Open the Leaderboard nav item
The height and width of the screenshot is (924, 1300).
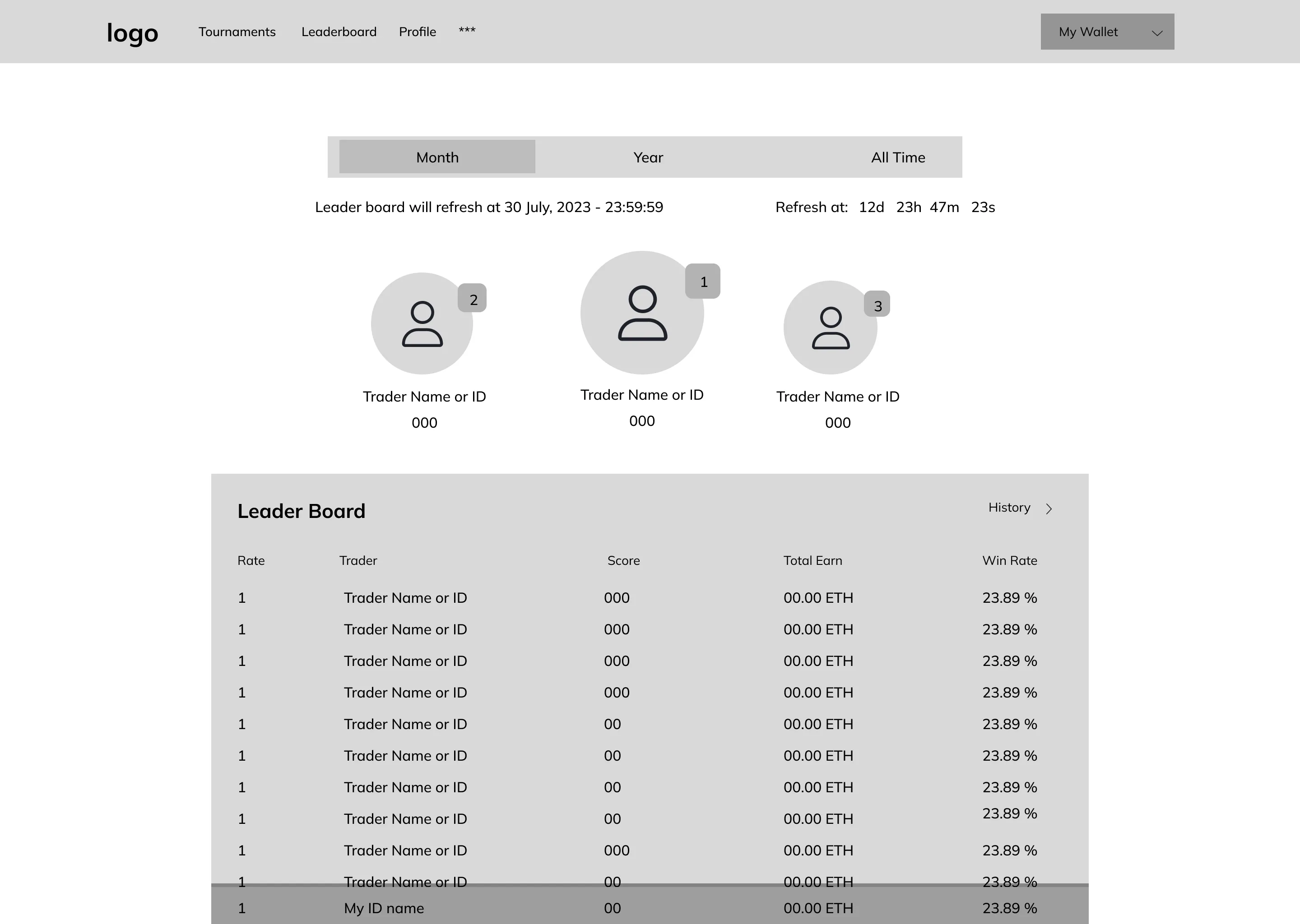click(339, 32)
